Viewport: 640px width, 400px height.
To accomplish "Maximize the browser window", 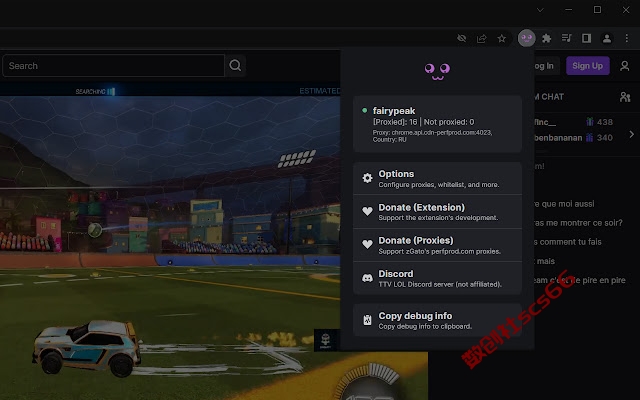I will [x=597, y=10].
